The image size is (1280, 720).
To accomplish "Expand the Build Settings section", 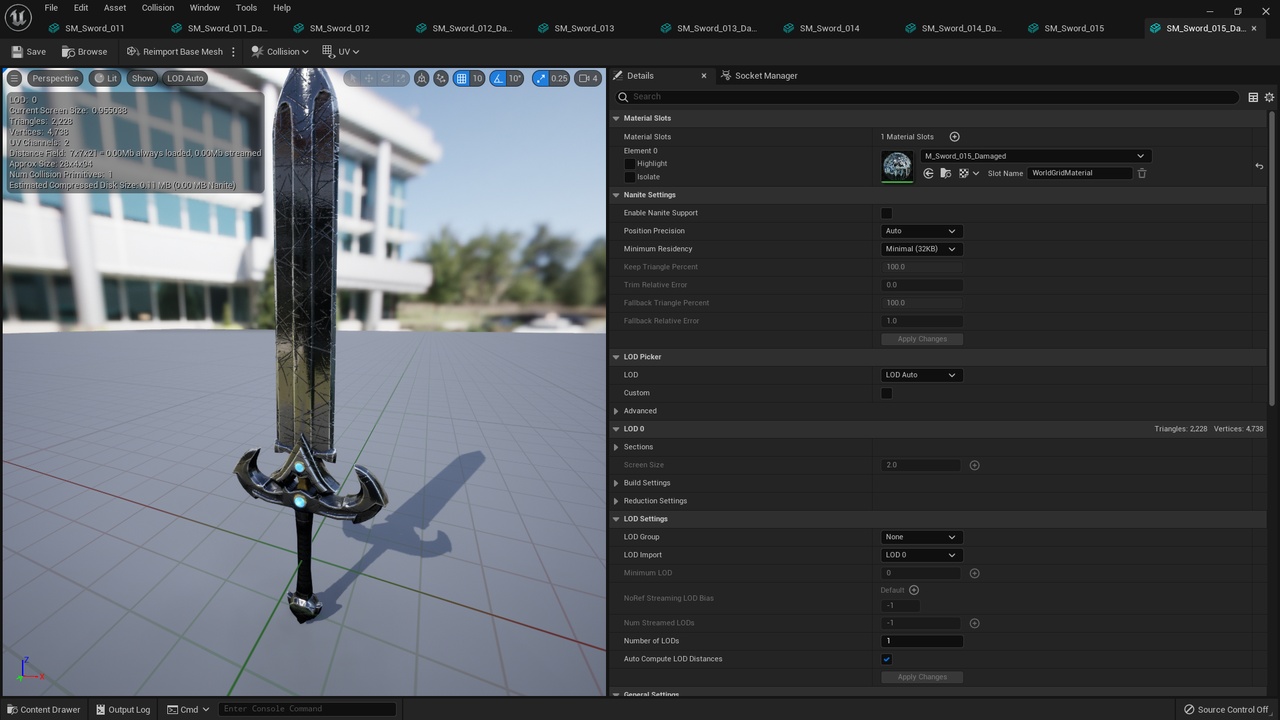I will 616,483.
